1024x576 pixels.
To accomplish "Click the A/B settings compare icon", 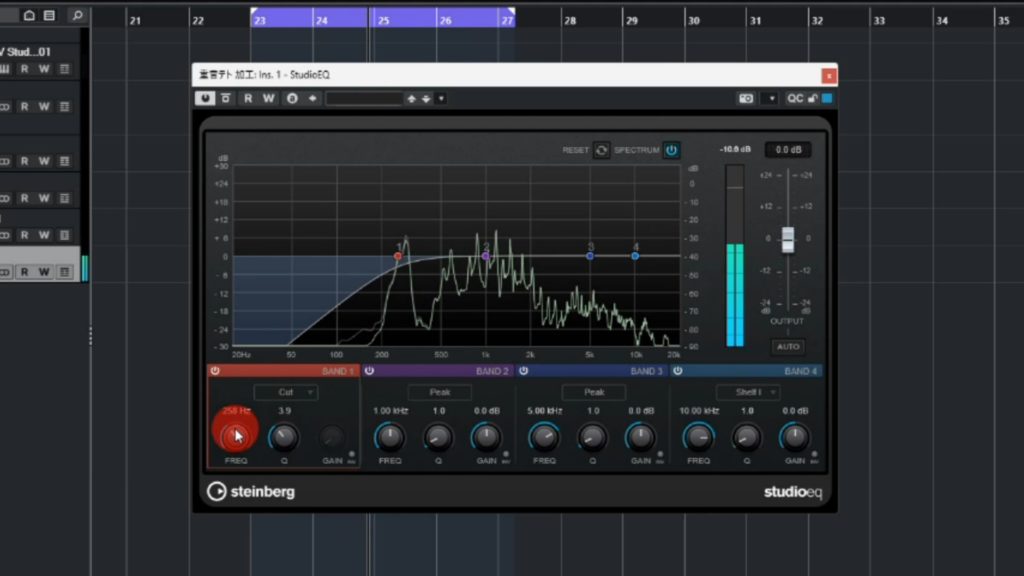I will coord(292,98).
